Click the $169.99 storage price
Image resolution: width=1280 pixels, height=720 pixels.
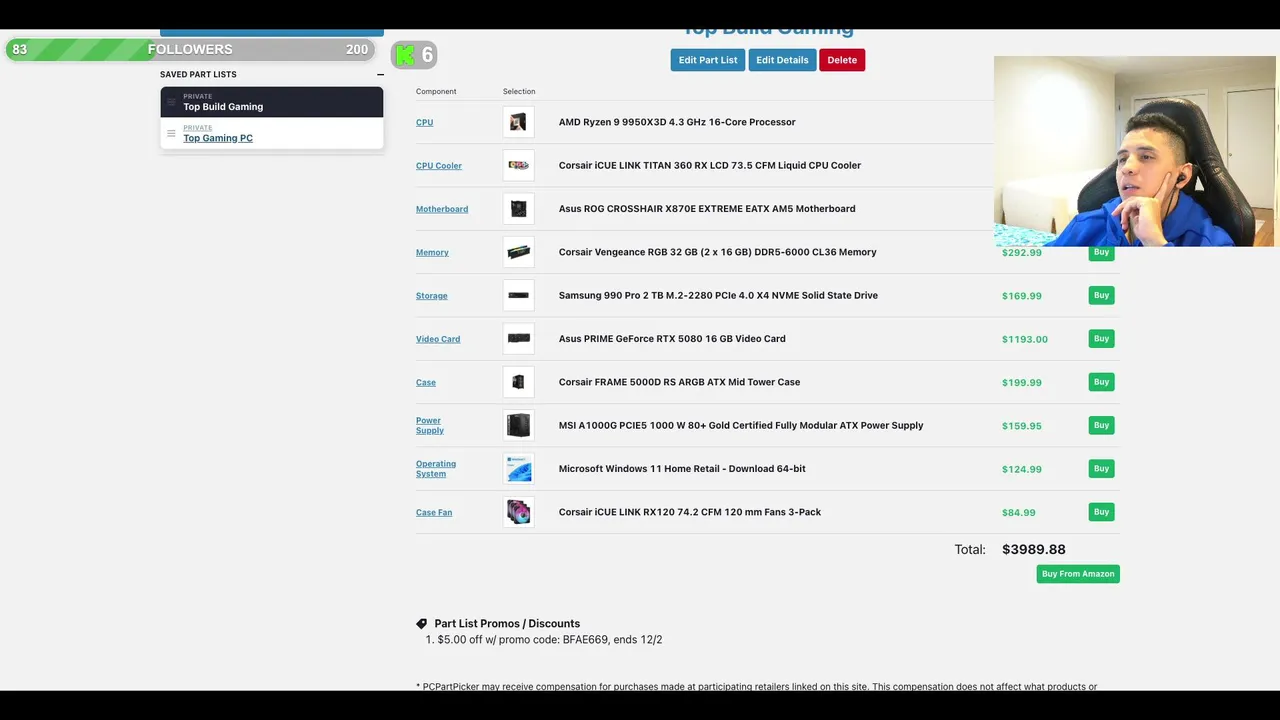point(1022,296)
